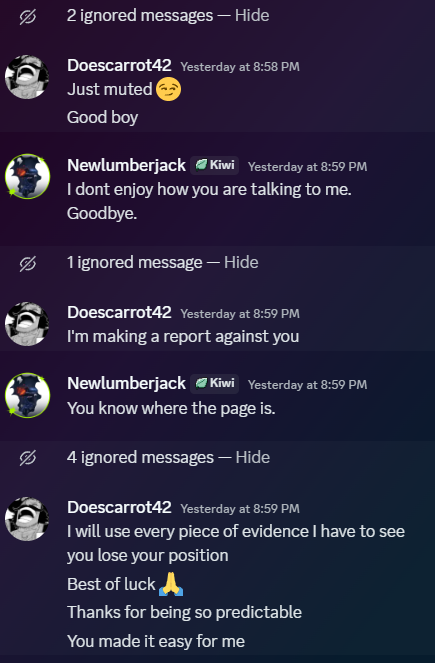Select the Thanks for being so predictable message
The width and height of the screenshot is (435, 663).
tap(184, 612)
